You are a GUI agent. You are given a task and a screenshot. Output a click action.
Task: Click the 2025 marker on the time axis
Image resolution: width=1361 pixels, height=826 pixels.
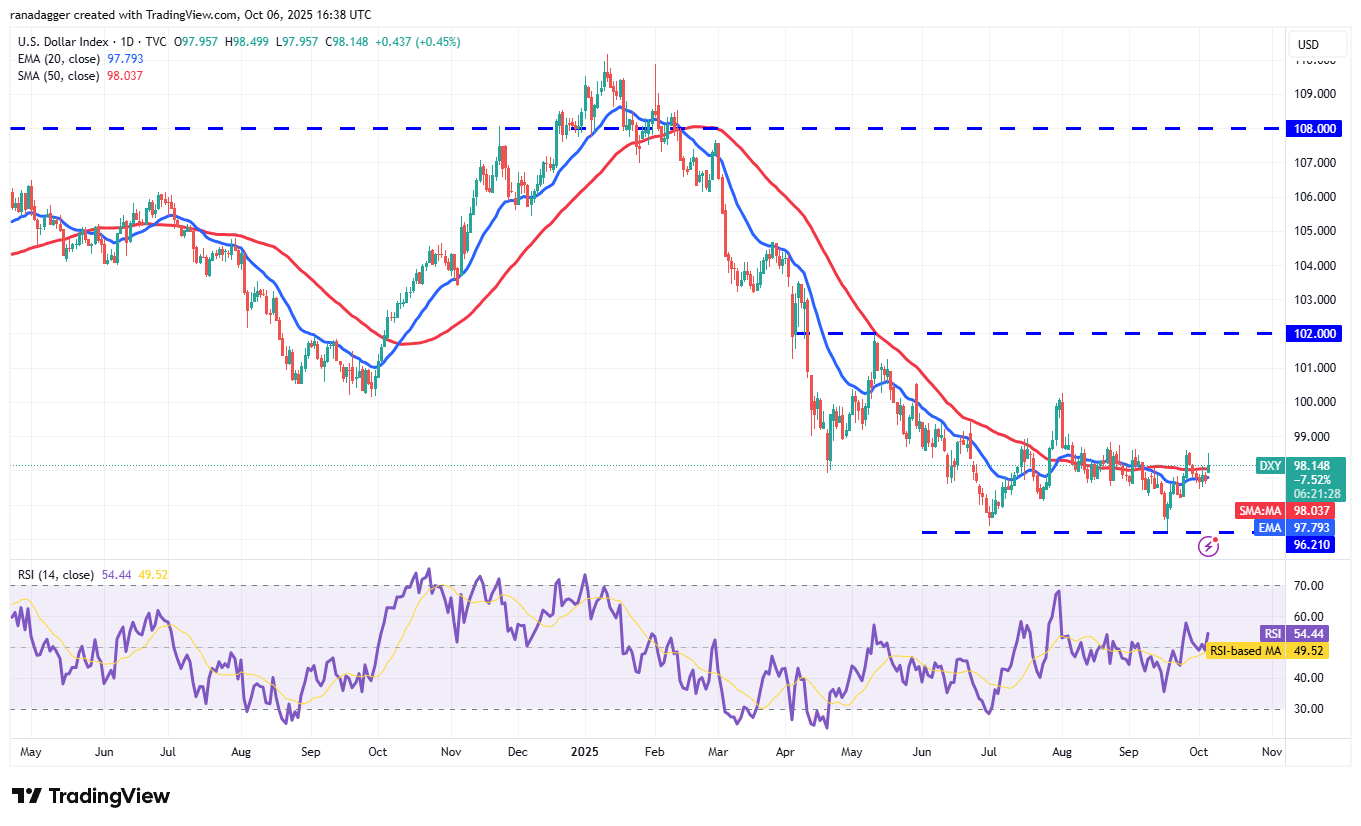tap(583, 751)
